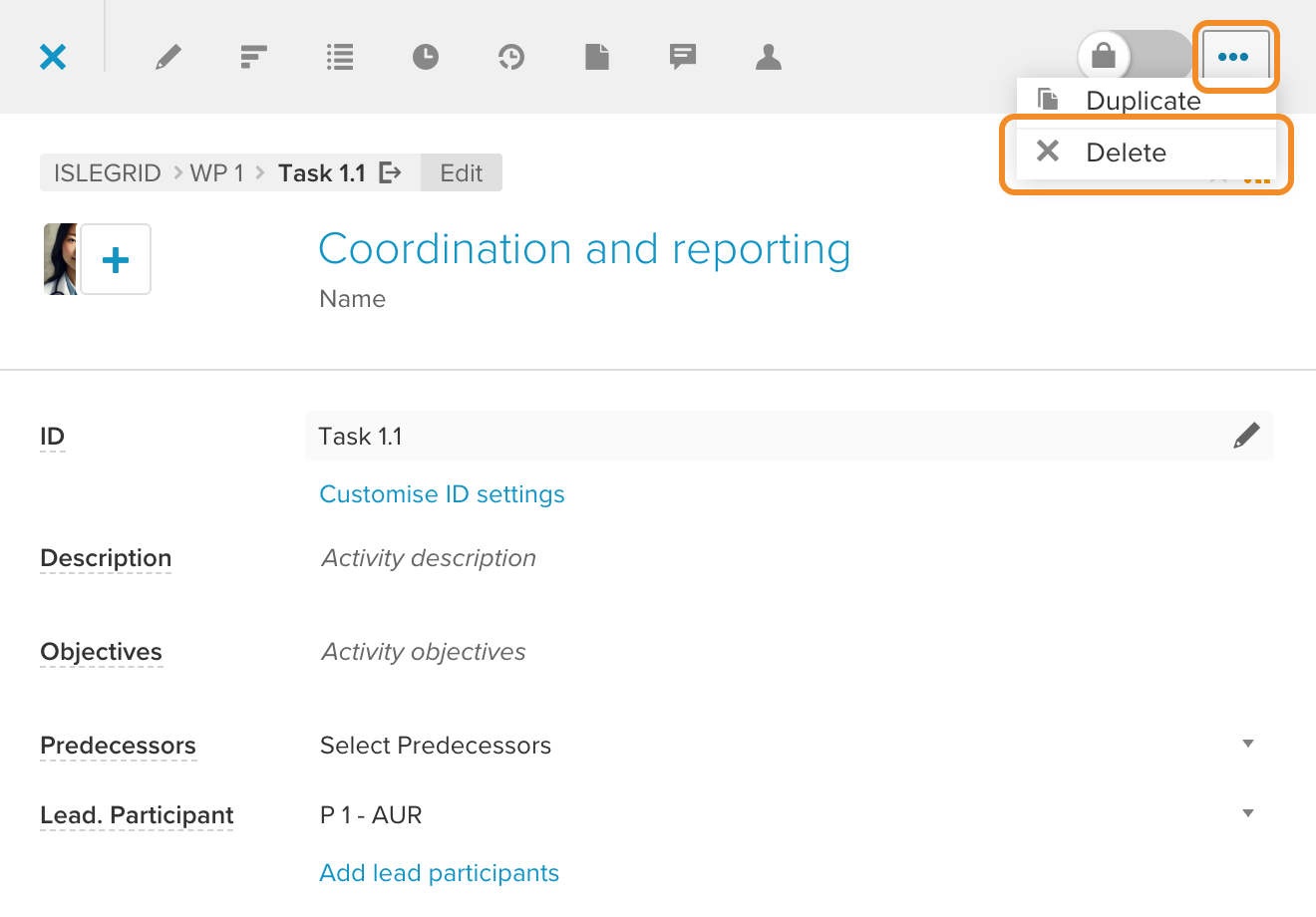Toggle the lock switch
Viewport: 1316px width, 917px height.
tap(1135, 56)
